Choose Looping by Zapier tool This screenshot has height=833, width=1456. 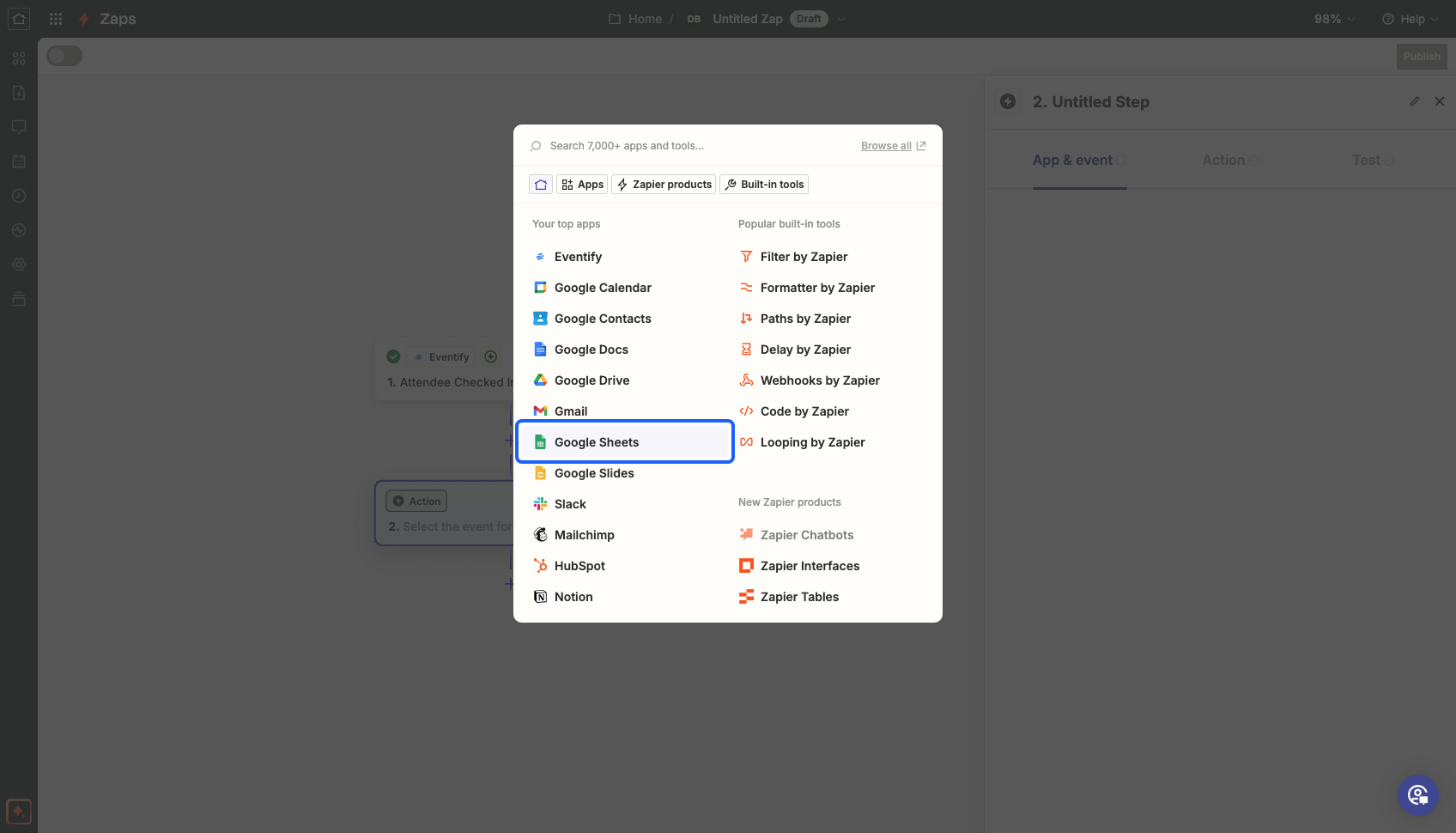(831, 442)
